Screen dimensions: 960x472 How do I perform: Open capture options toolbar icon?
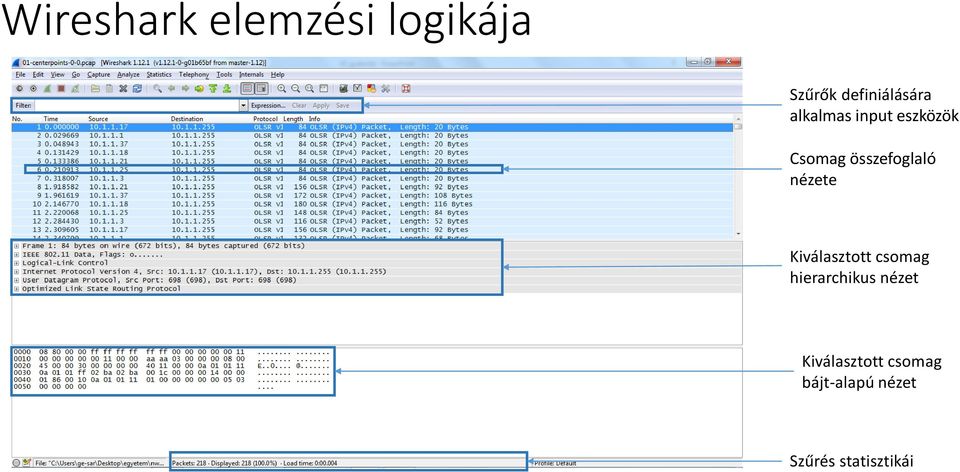pos(33,89)
